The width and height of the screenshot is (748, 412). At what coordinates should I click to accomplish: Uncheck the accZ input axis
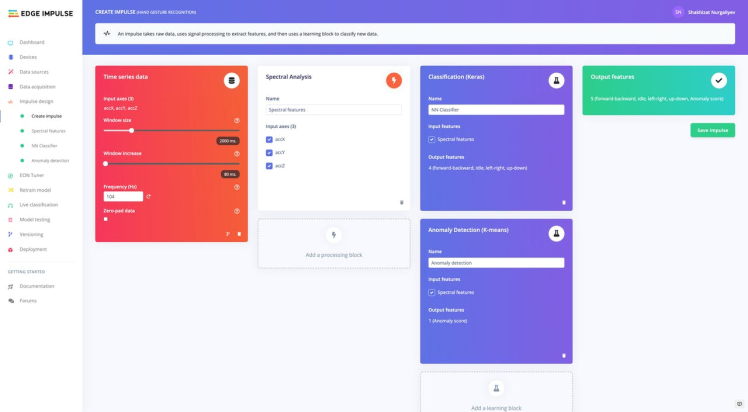pos(269,166)
